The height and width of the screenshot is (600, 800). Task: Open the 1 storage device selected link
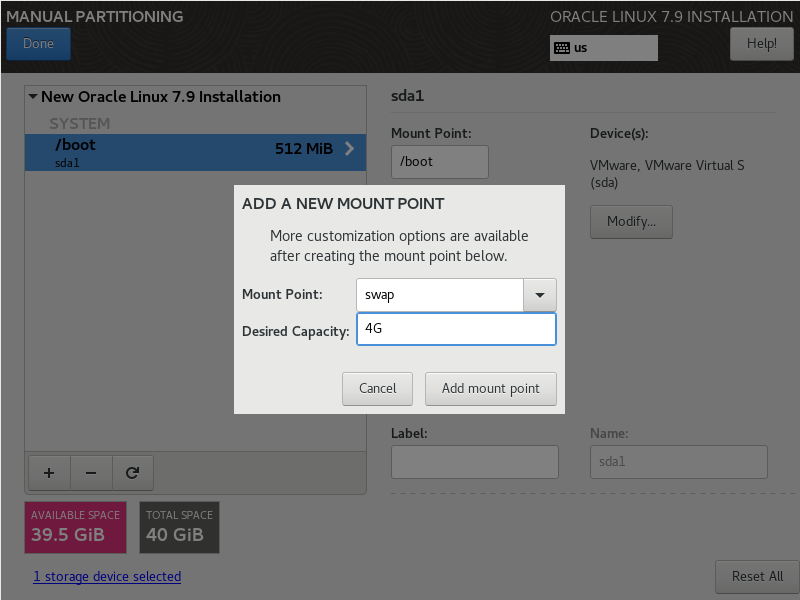(107, 577)
